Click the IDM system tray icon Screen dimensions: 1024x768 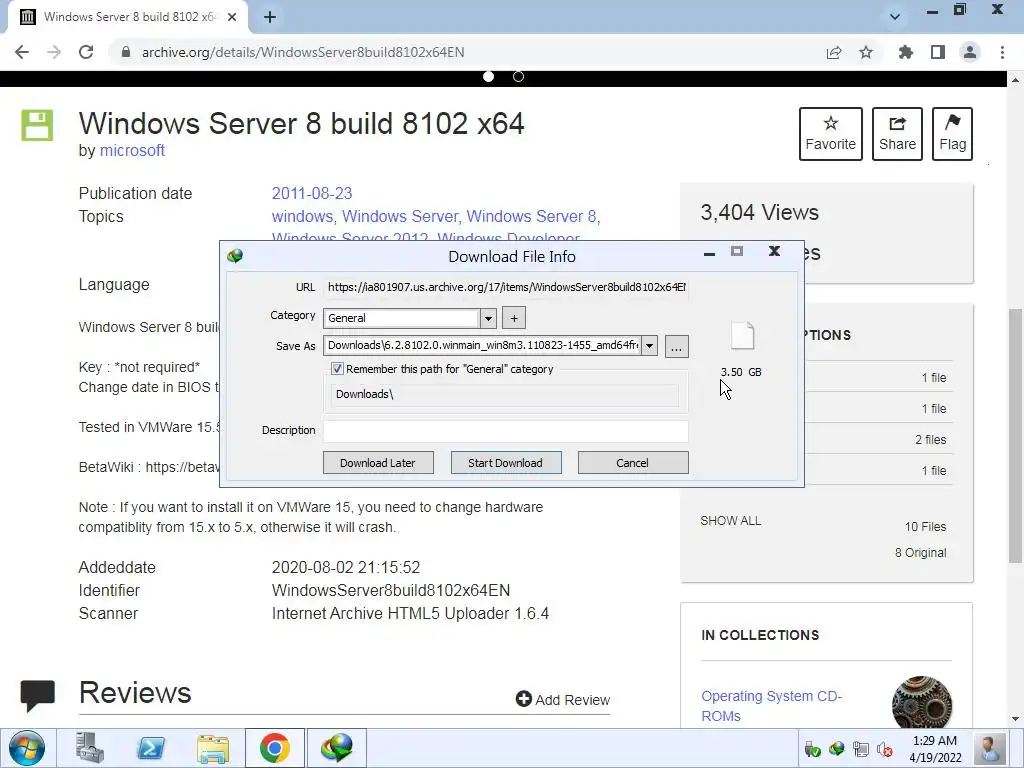pyautogui.click(x=837, y=749)
